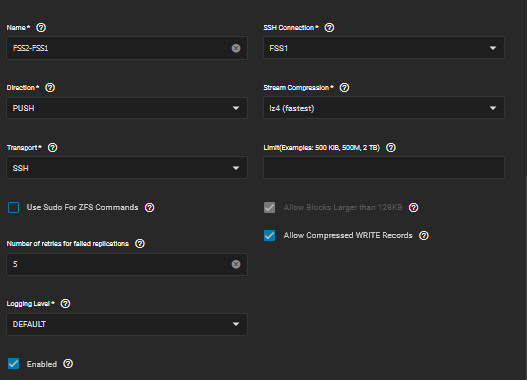This screenshot has width=527, height=380.
Task: Open help for Logging Level
Action: 65,304
